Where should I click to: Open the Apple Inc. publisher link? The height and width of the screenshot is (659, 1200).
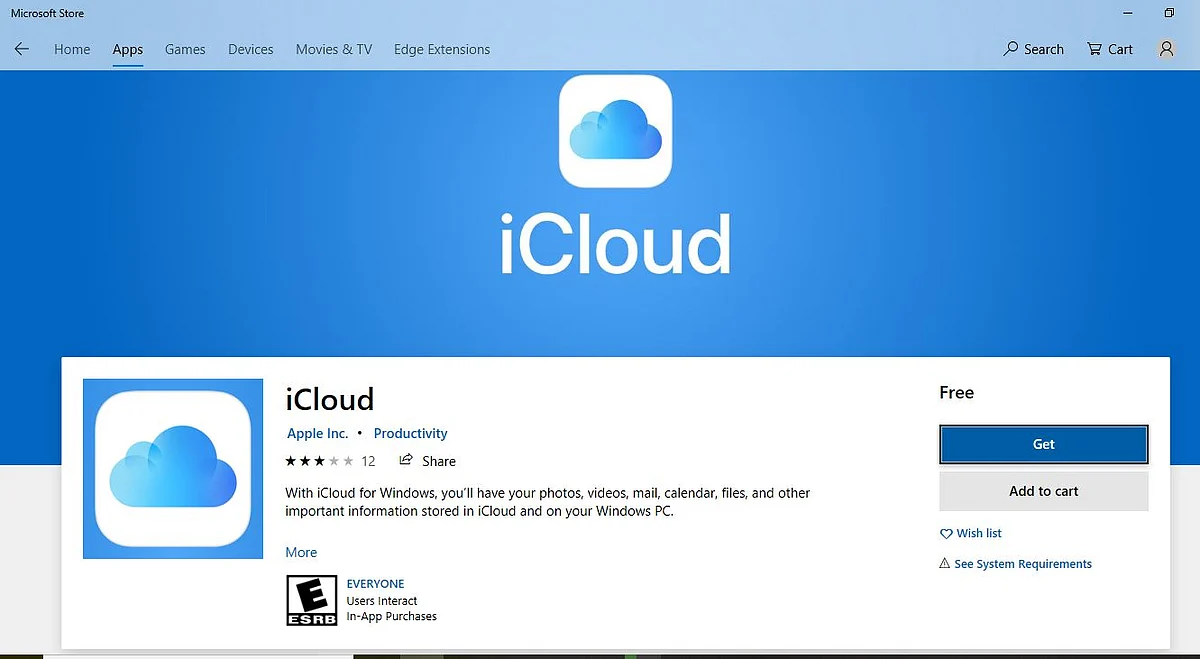point(318,433)
